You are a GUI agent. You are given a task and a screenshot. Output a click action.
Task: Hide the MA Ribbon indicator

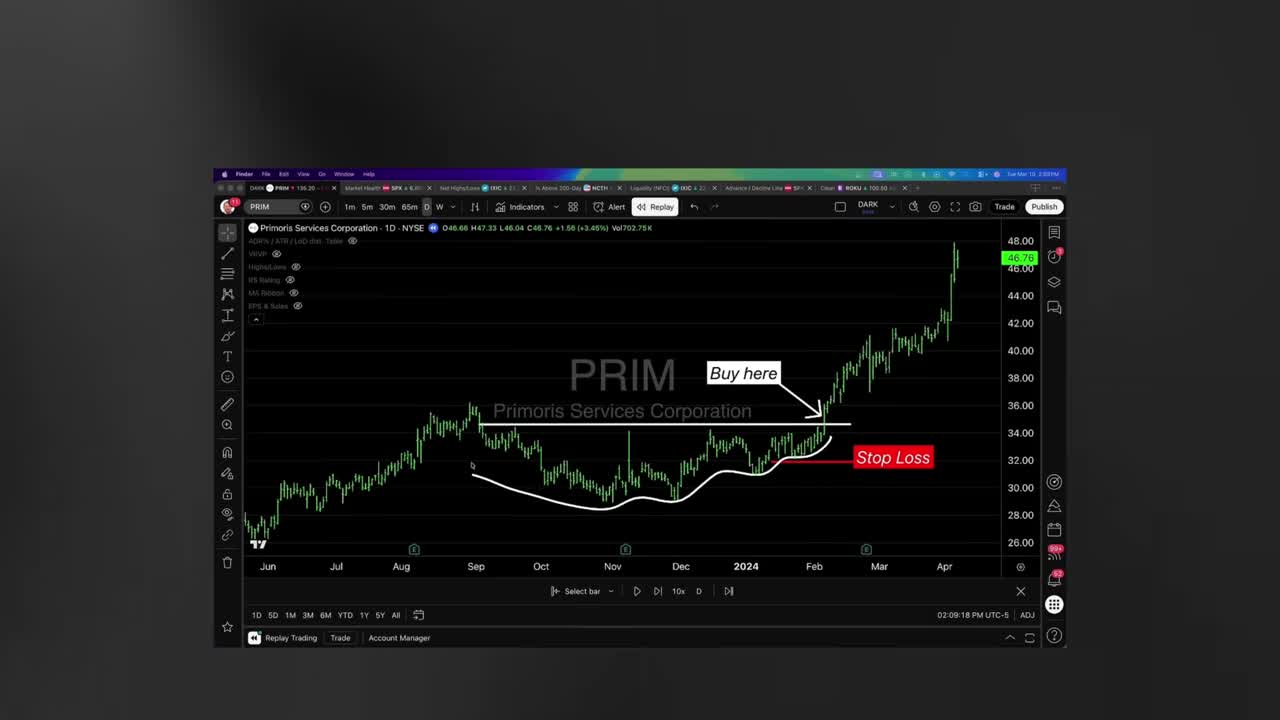(x=292, y=293)
